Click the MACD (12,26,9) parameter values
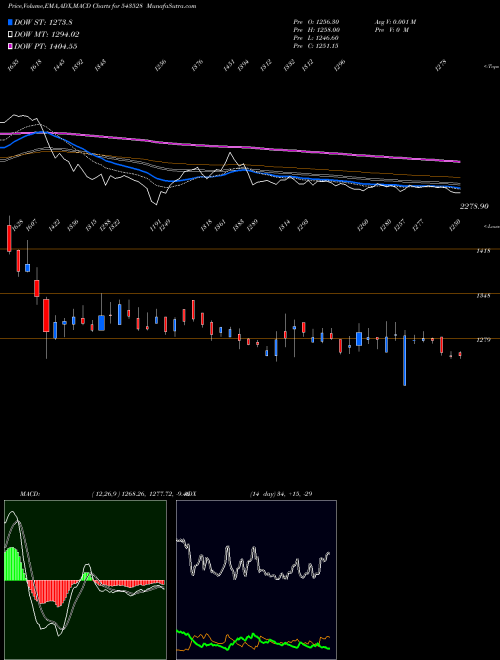 pyautogui.click(x=139, y=494)
